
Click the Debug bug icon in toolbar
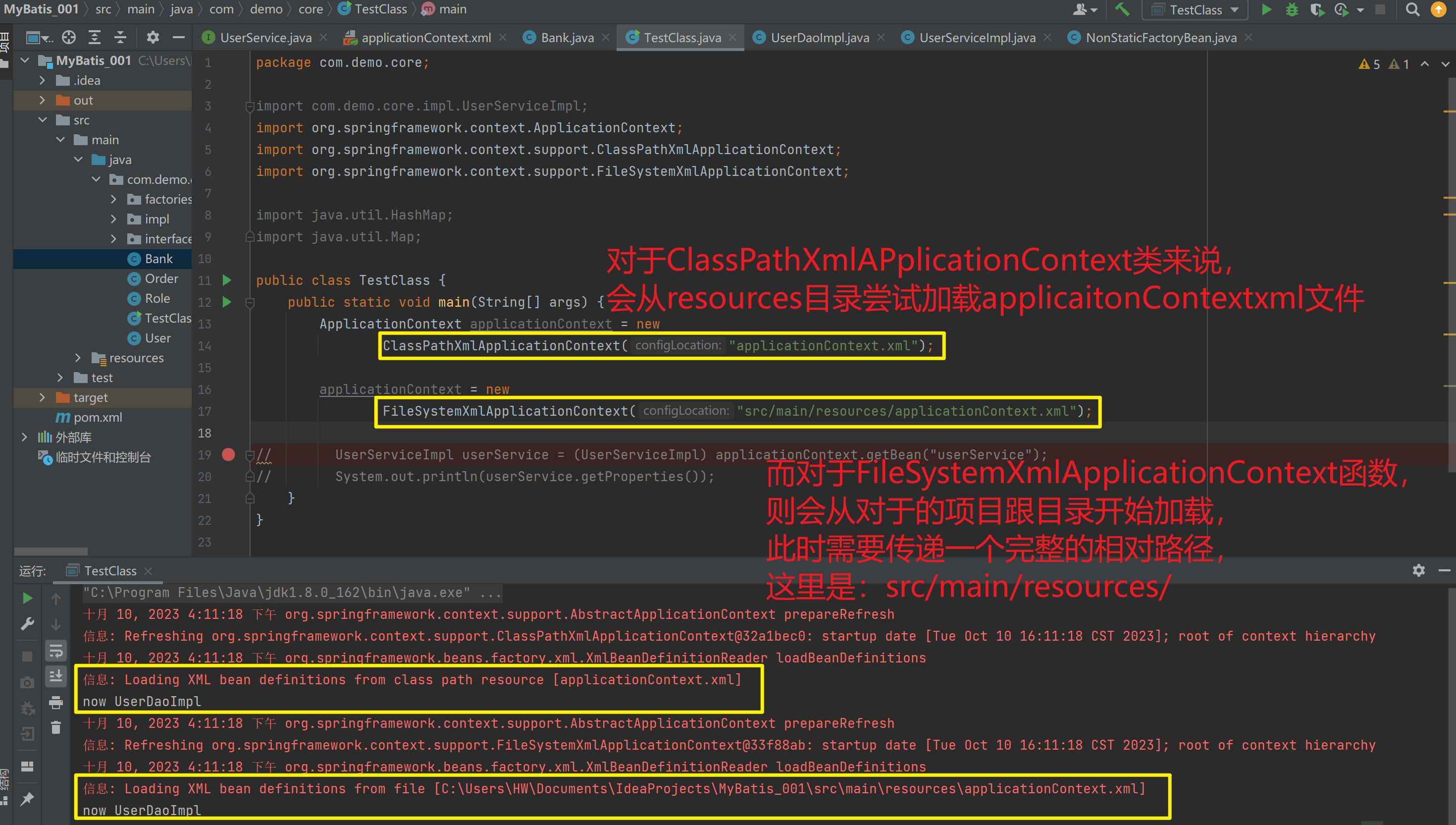[x=1292, y=9]
